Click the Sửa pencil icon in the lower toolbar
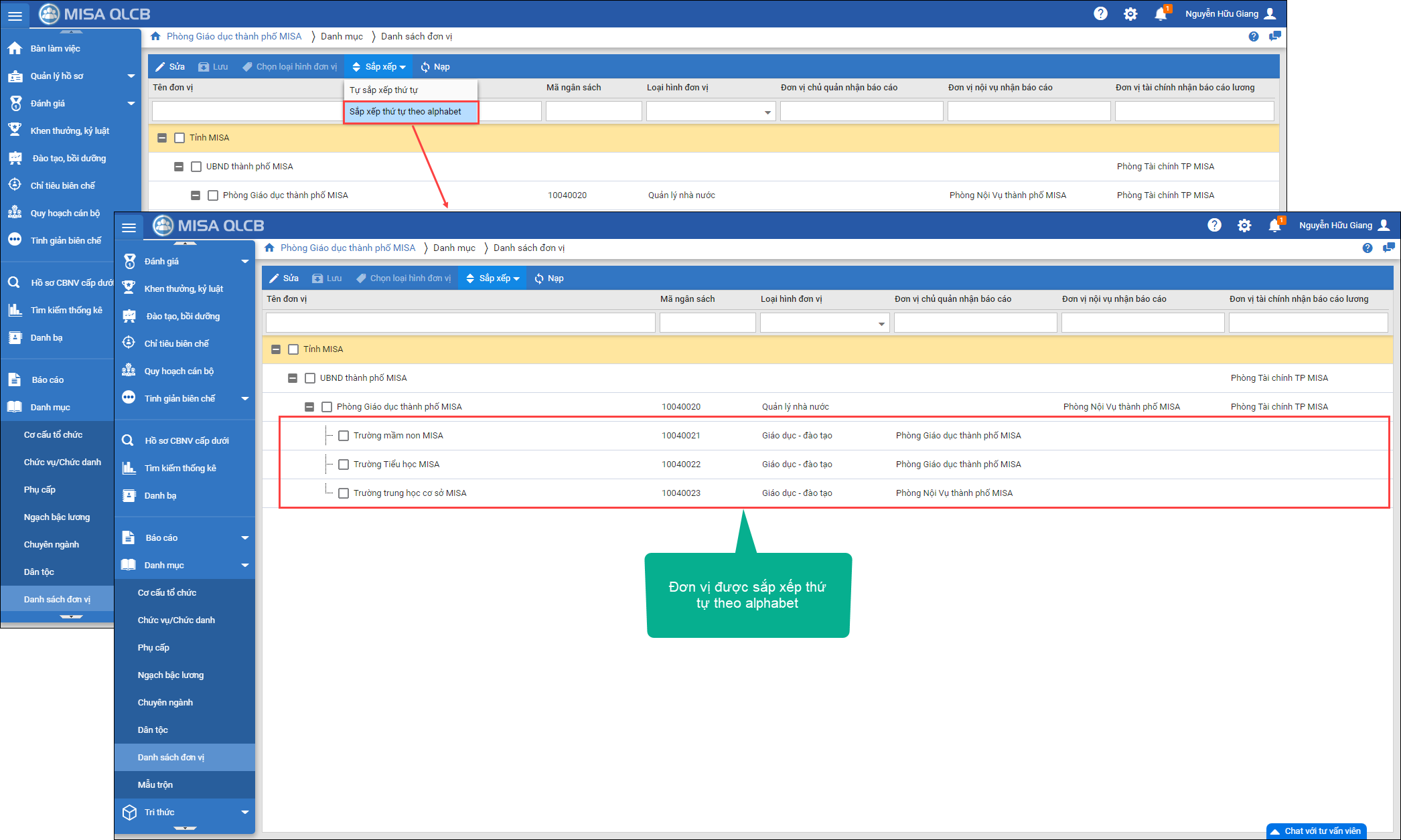The height and width of the screenshot is (840, 1401). pos(274,278)
